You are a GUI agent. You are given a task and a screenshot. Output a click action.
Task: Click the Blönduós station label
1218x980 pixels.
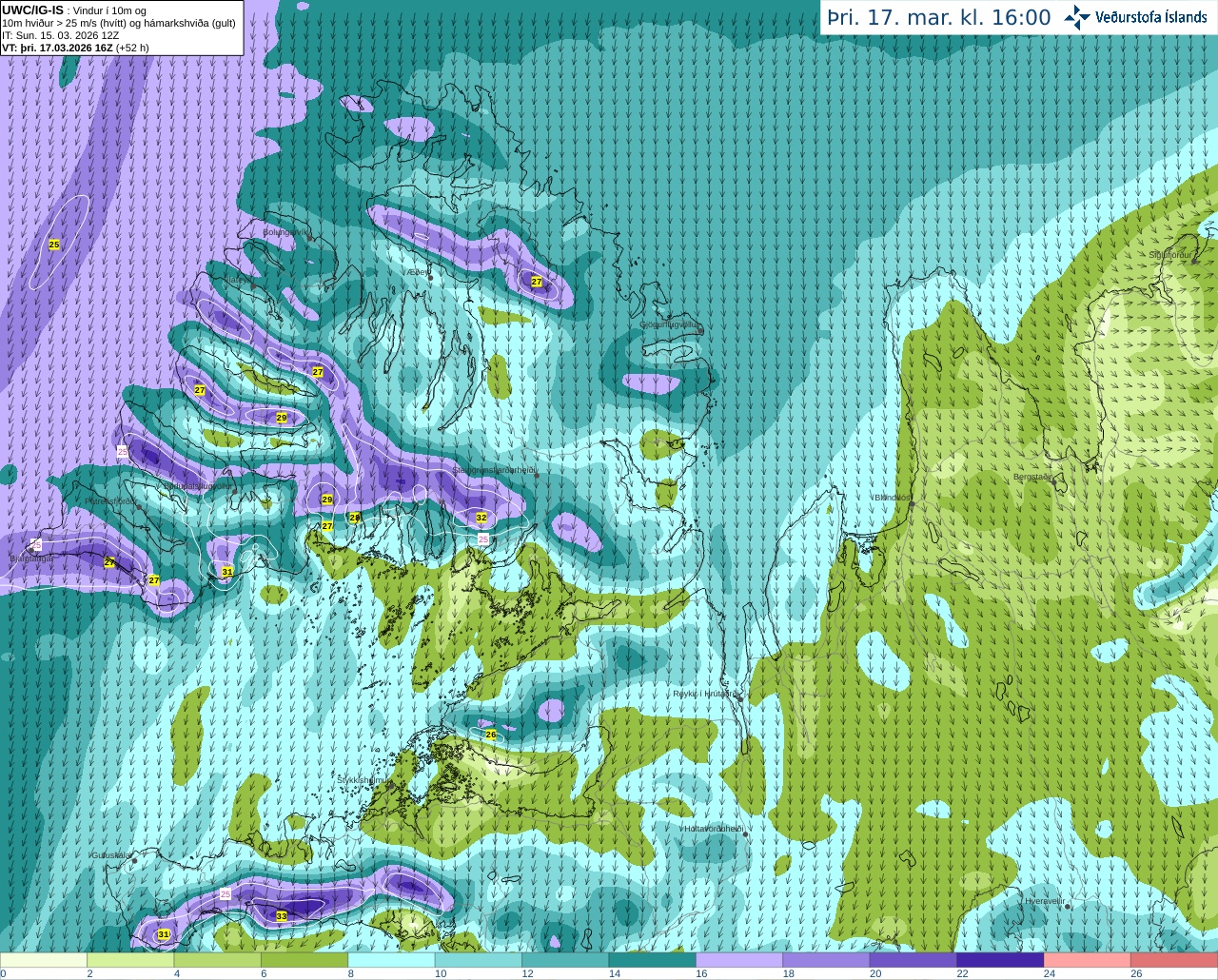point(892,498)
